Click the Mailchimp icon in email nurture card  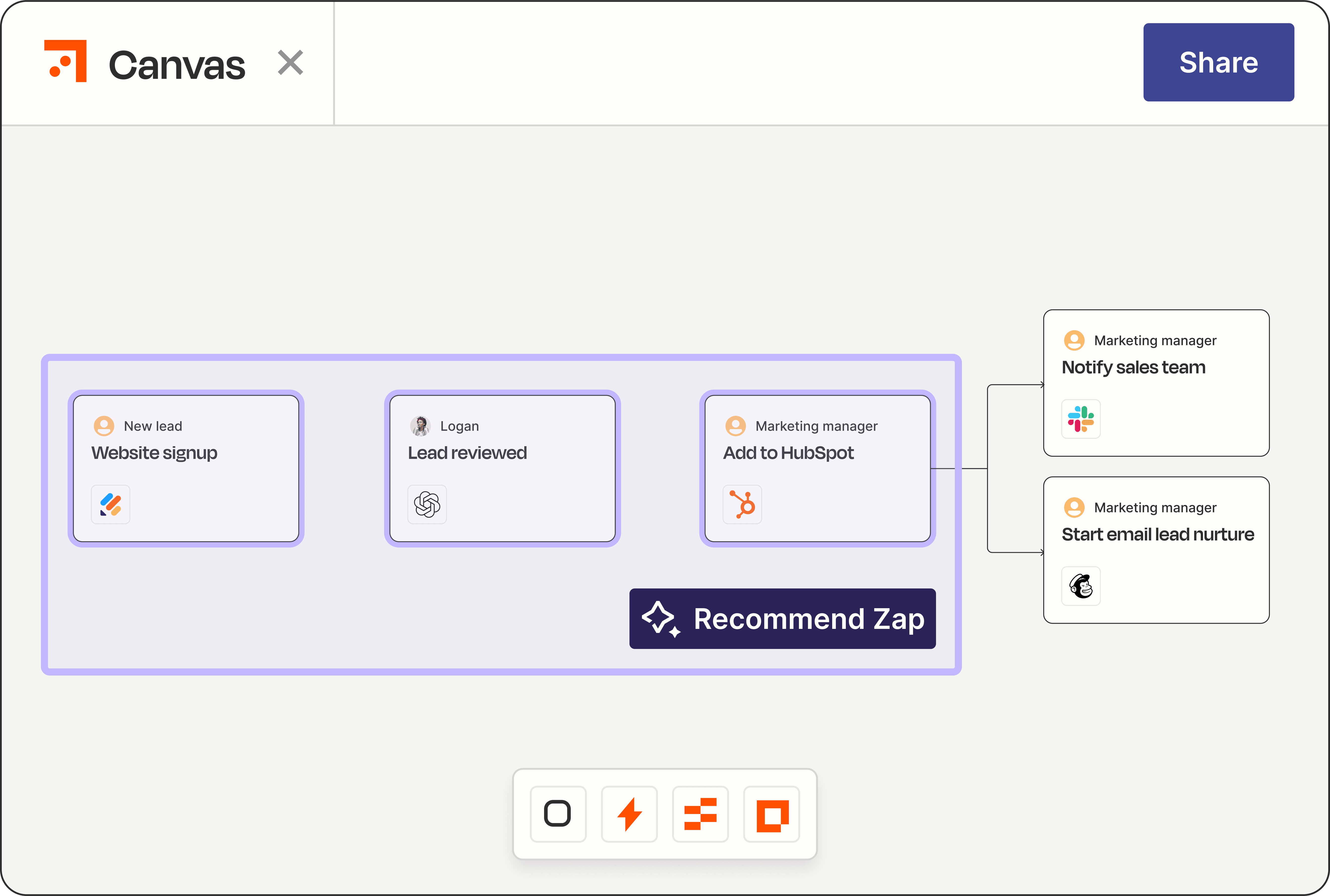[x=1080, y=586]
